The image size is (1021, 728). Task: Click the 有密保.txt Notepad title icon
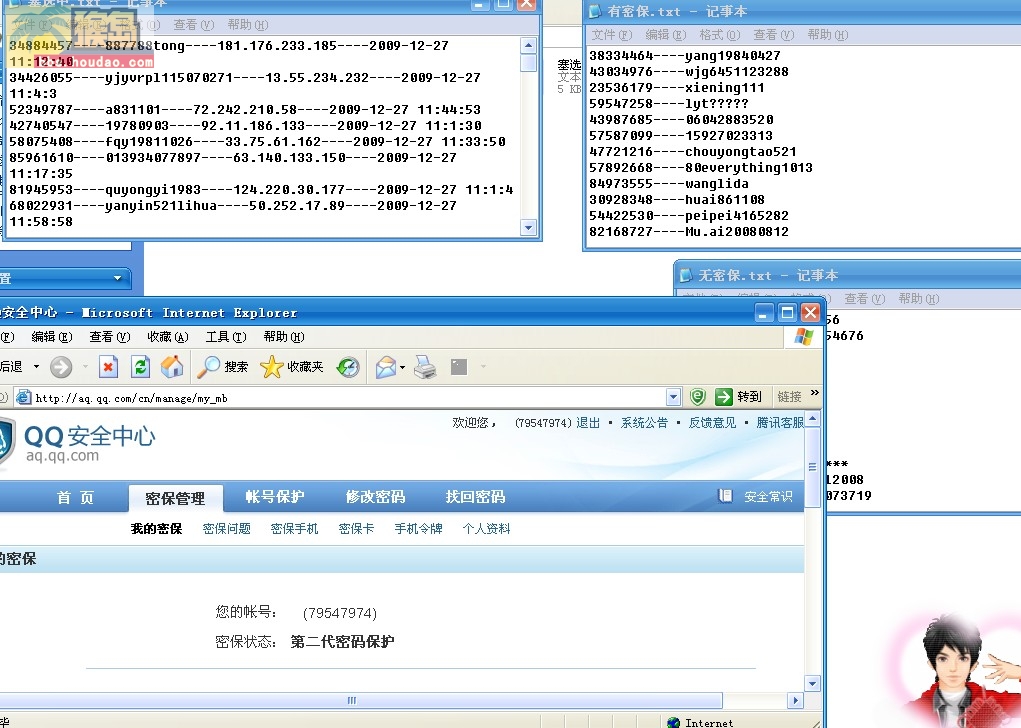pos(594,12)
